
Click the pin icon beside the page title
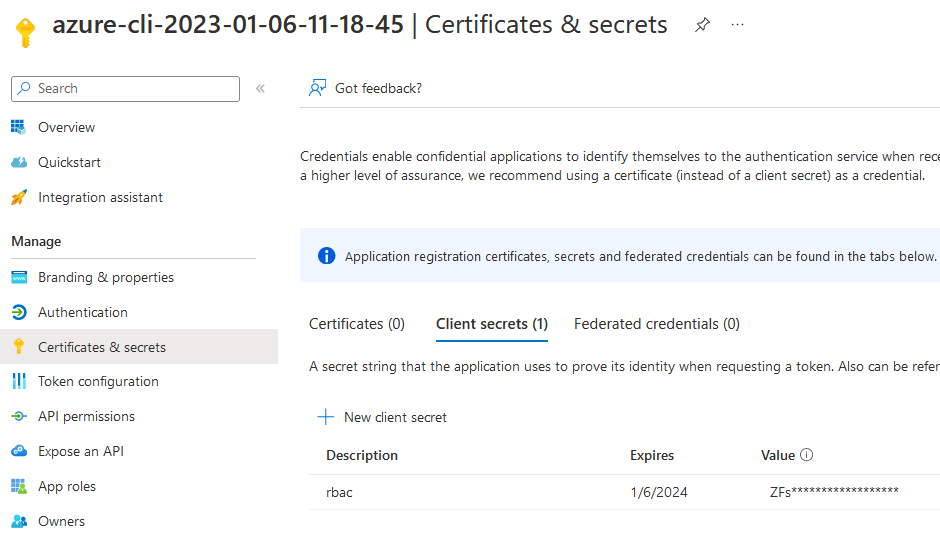702,25
